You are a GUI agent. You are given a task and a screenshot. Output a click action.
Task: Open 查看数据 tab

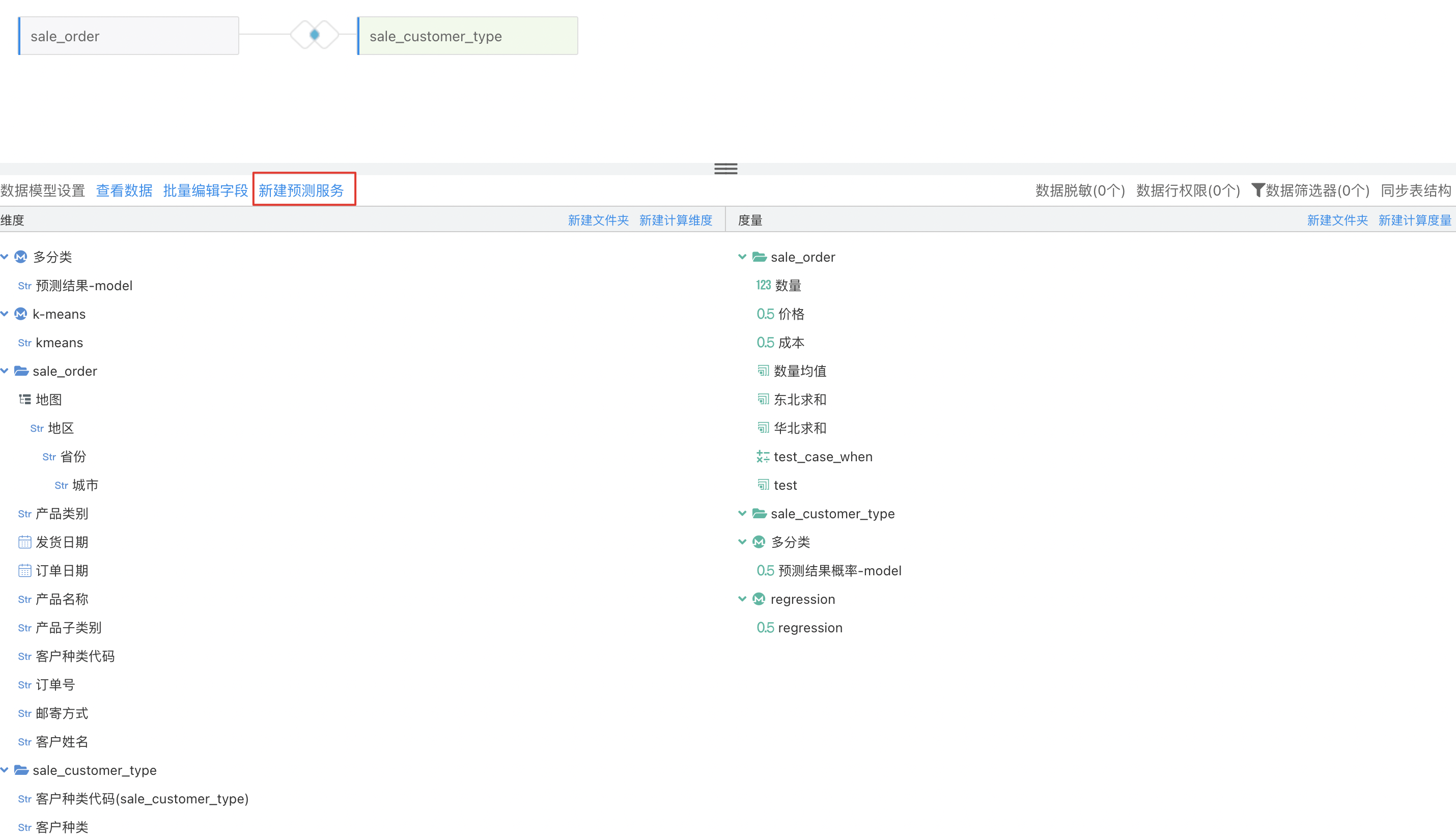pyautogui.click(x=124, y=190)
